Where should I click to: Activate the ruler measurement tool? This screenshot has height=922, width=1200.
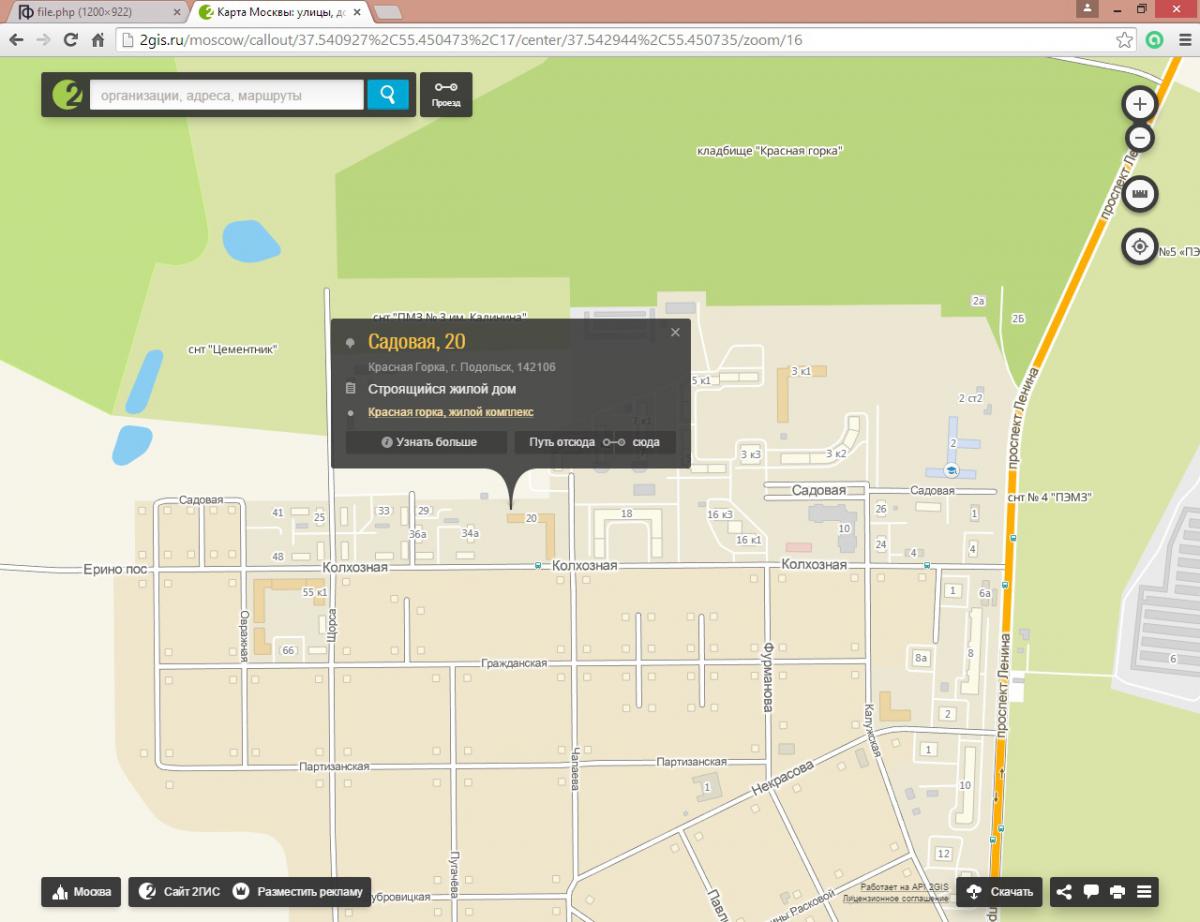1139,194
